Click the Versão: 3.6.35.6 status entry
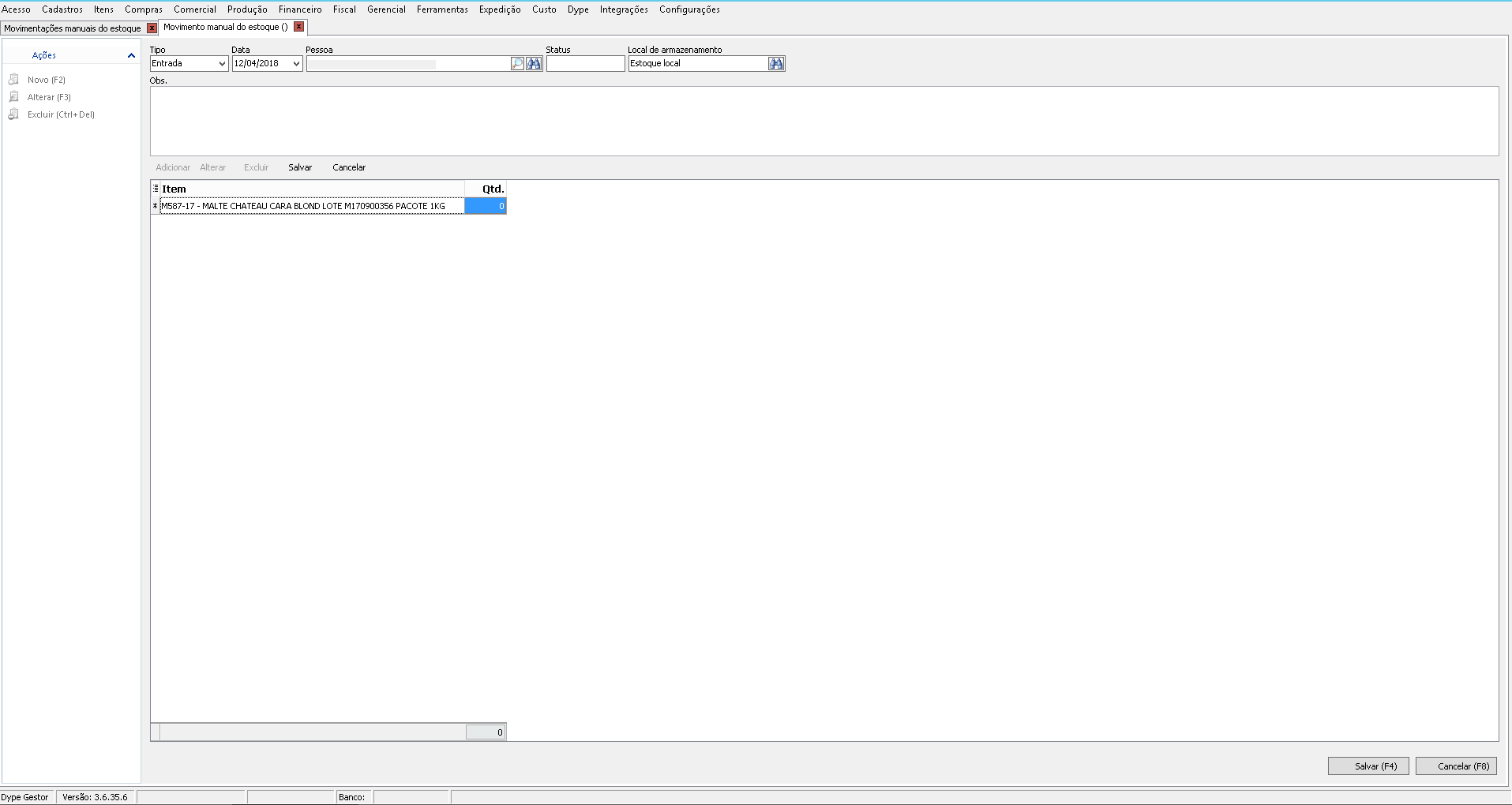1512x805 pixels. pos(95,797)
